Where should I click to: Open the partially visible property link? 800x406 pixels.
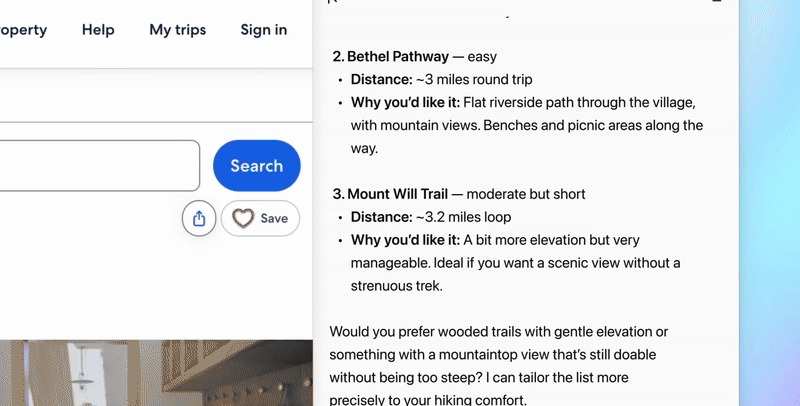click(23, 30)
